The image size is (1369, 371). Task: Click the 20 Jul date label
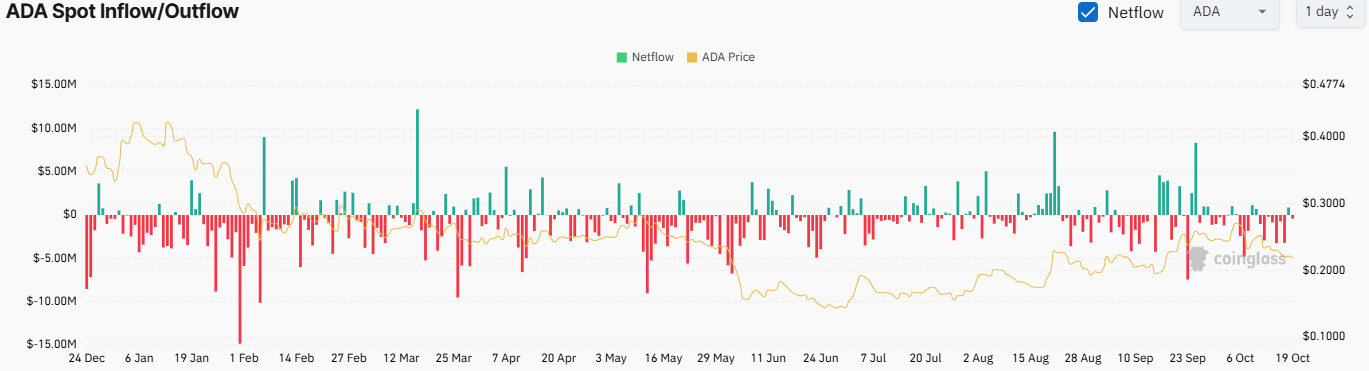pyautogui.click(x=926, y=358)
